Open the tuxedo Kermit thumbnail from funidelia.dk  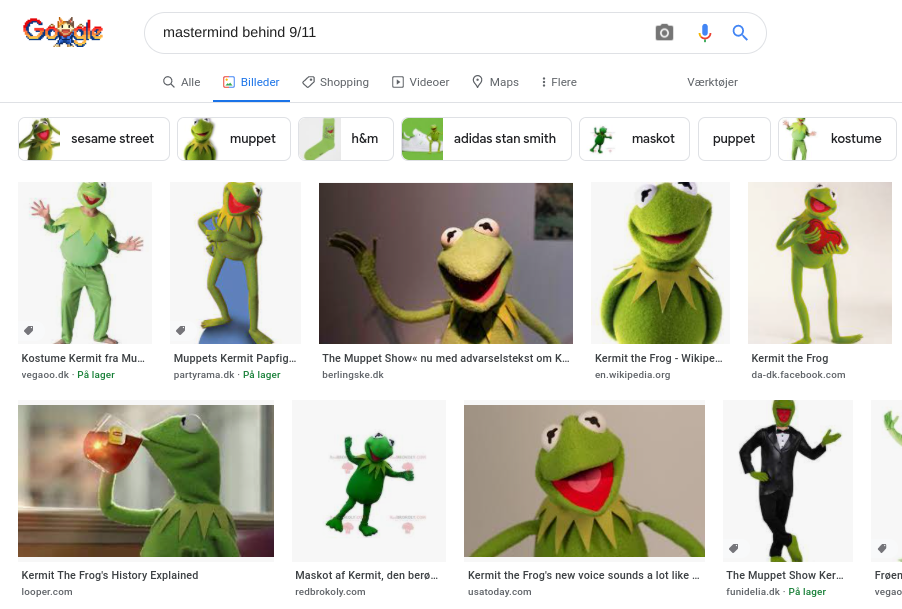coord(787,480)
